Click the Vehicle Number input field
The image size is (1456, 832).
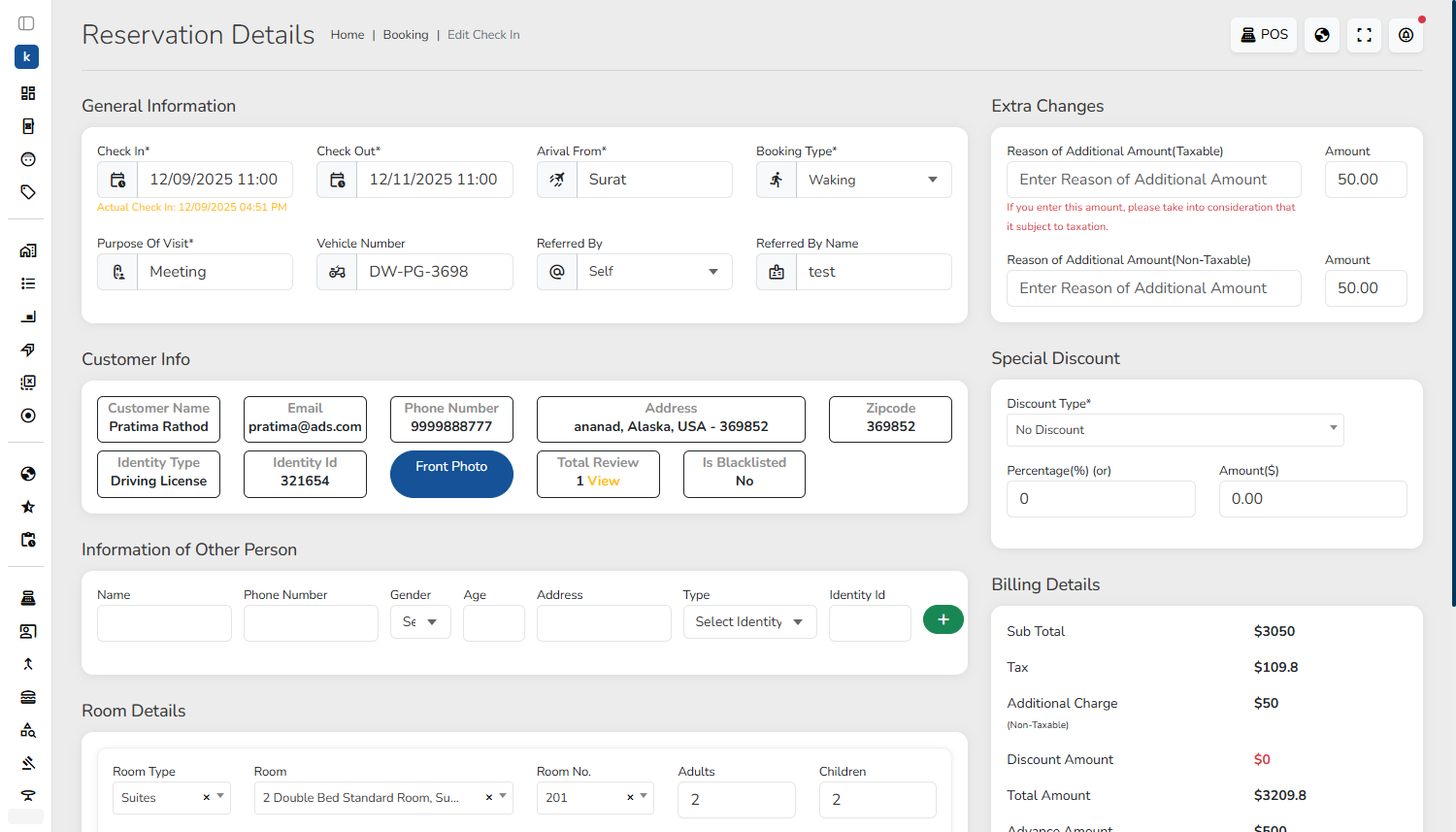[x=434, y=272]
